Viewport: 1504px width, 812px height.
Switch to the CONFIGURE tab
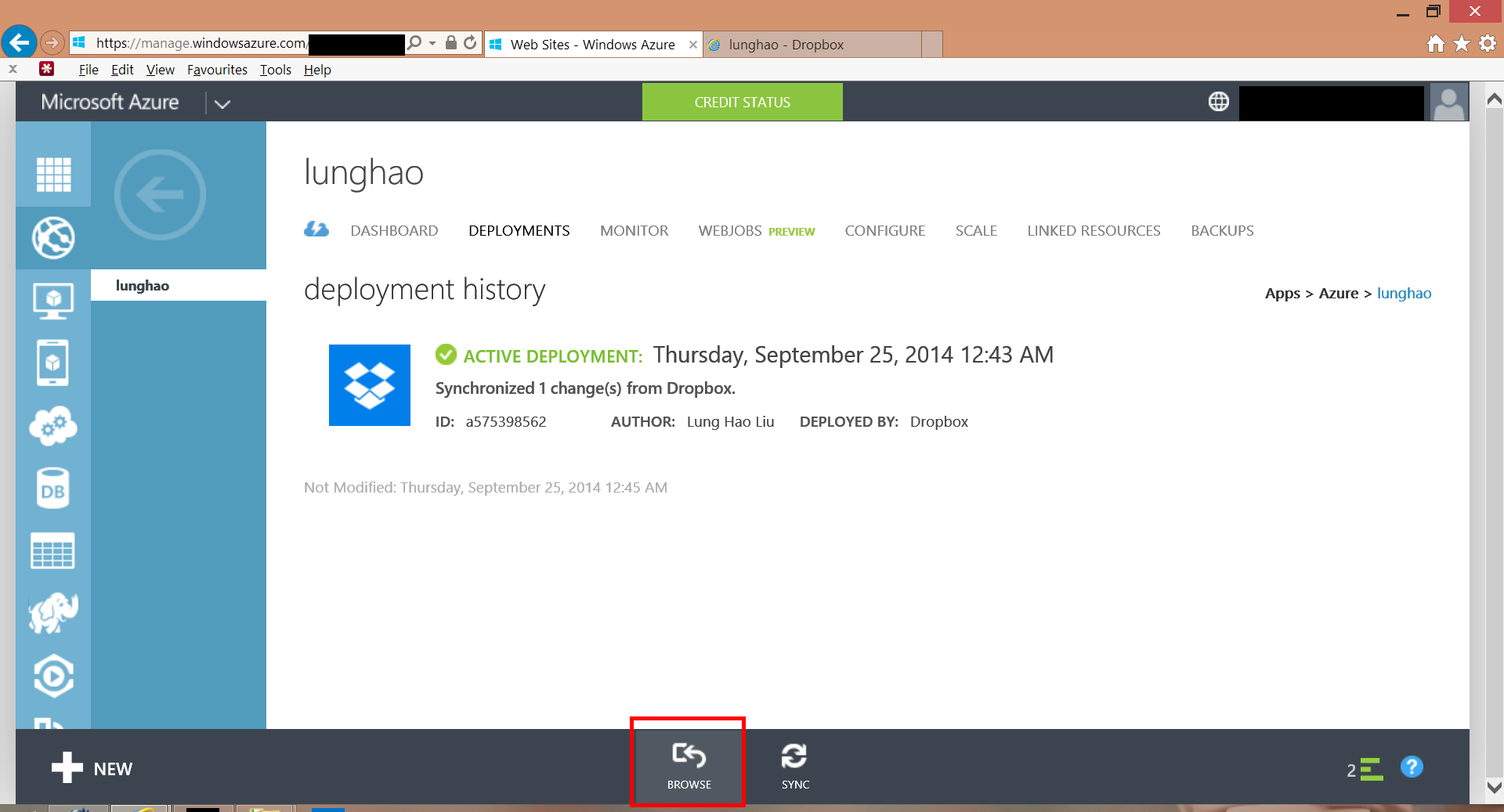coord(884,231)
